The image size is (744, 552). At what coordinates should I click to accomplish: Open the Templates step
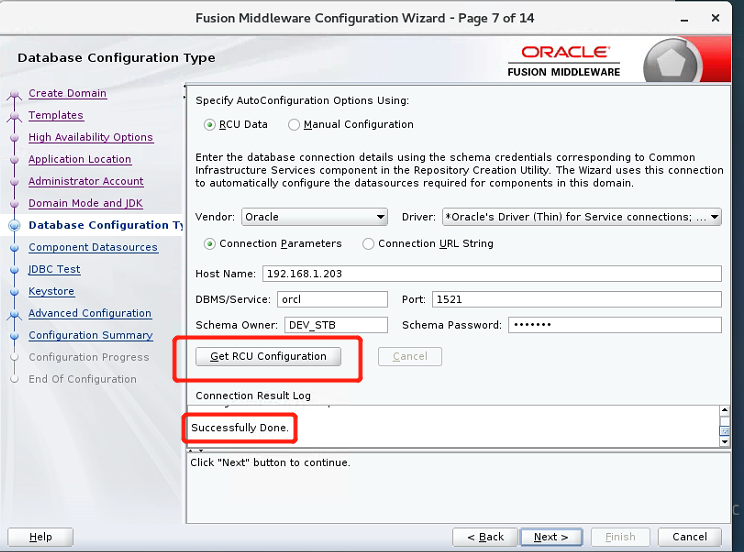[x=56, y=115]
